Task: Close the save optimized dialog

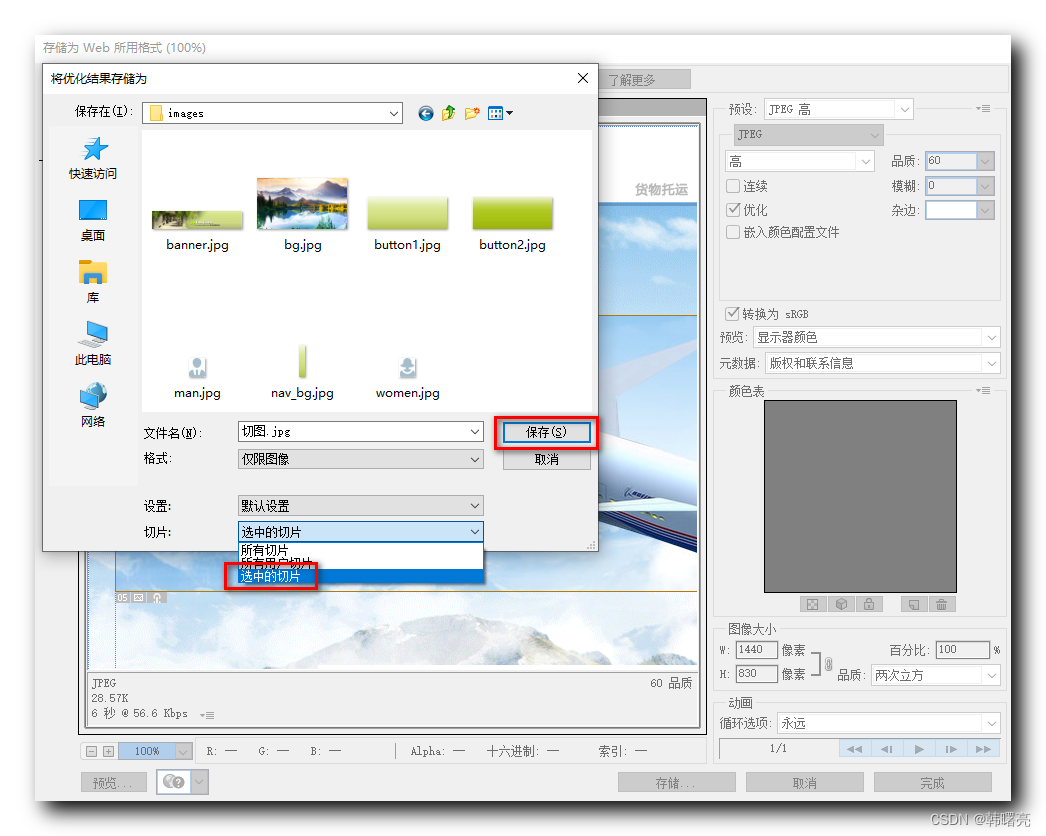Action: tap(582, 78)
